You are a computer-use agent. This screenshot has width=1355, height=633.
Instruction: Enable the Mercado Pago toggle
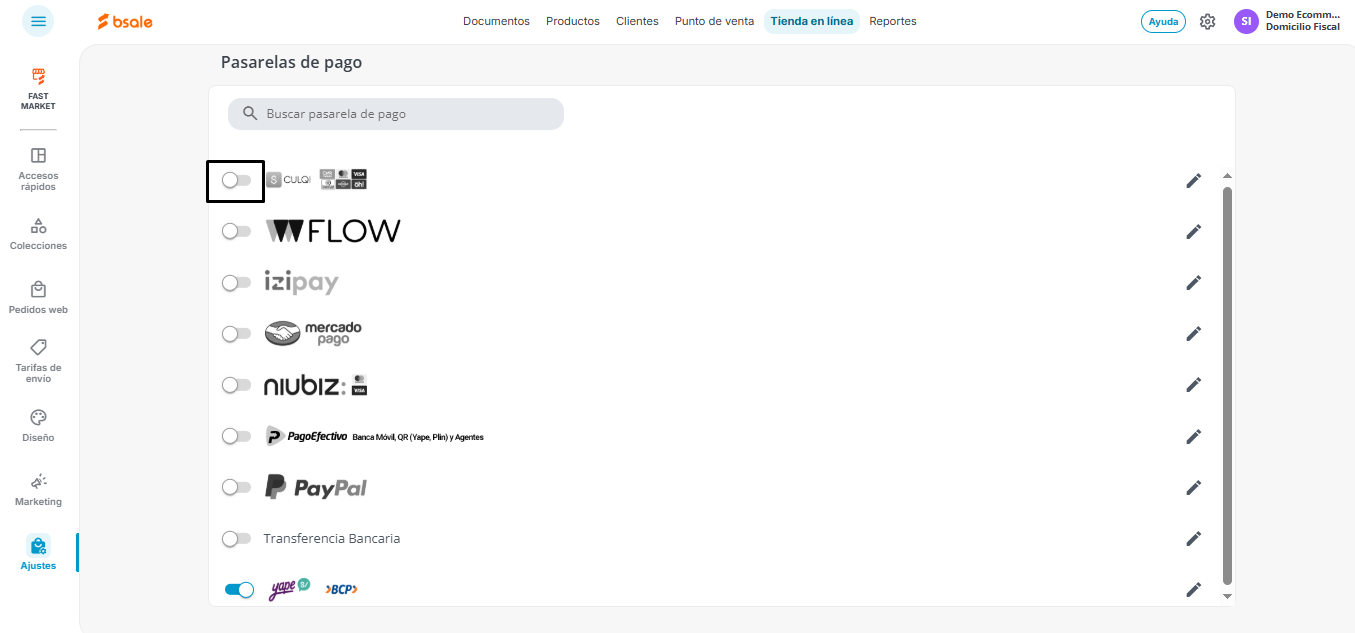[x=237, y=333]
